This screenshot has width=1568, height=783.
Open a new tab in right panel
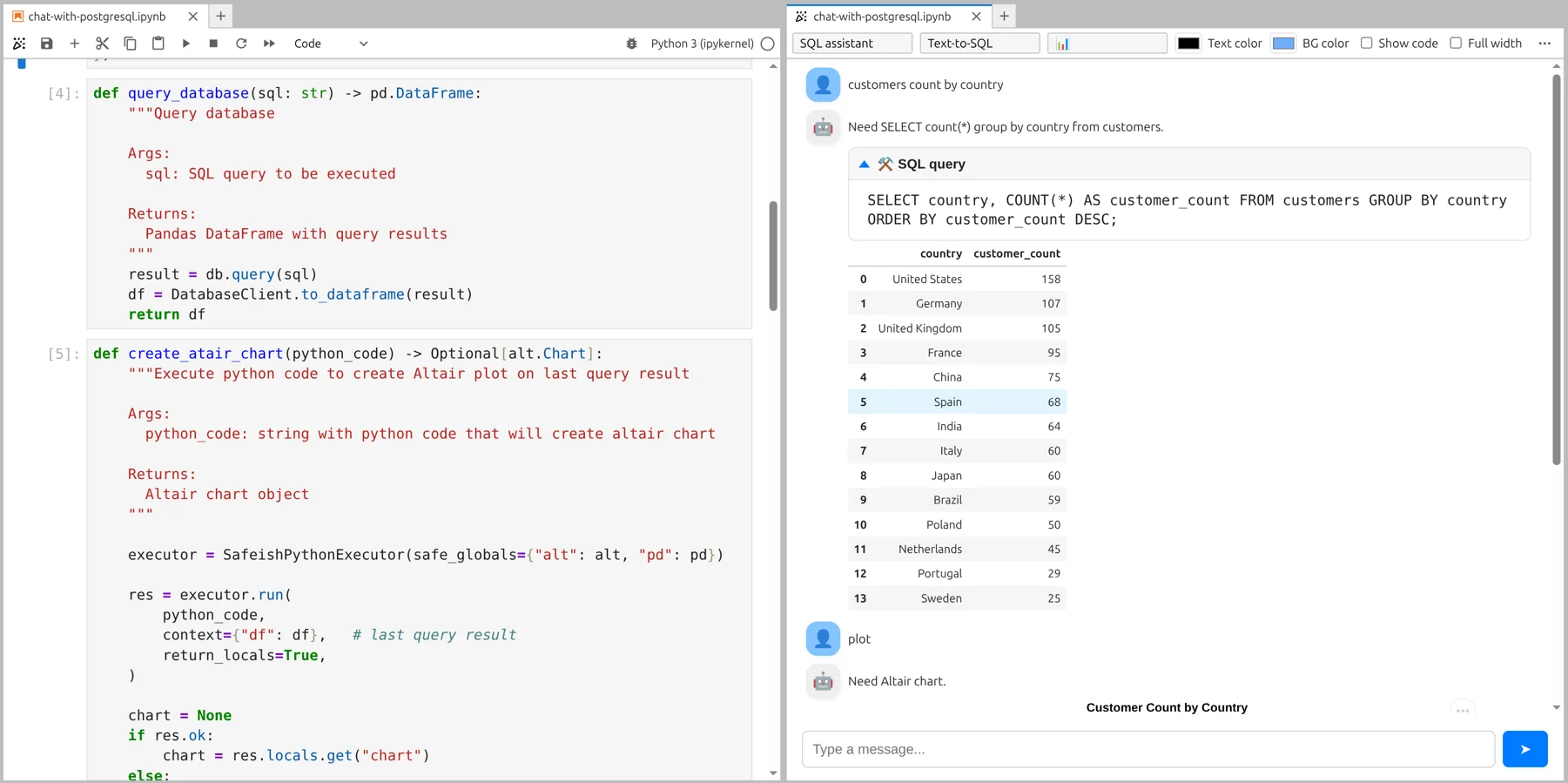pyautogui.click(x=1004, y=17)
